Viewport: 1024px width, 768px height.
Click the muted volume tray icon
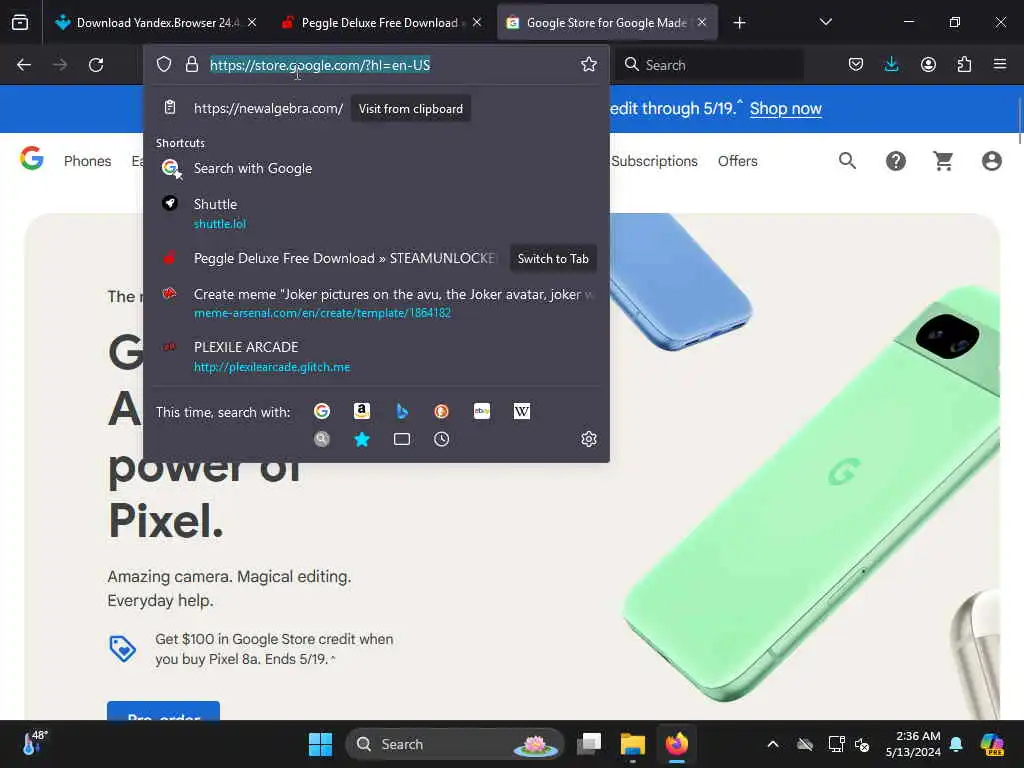(862, 744)
